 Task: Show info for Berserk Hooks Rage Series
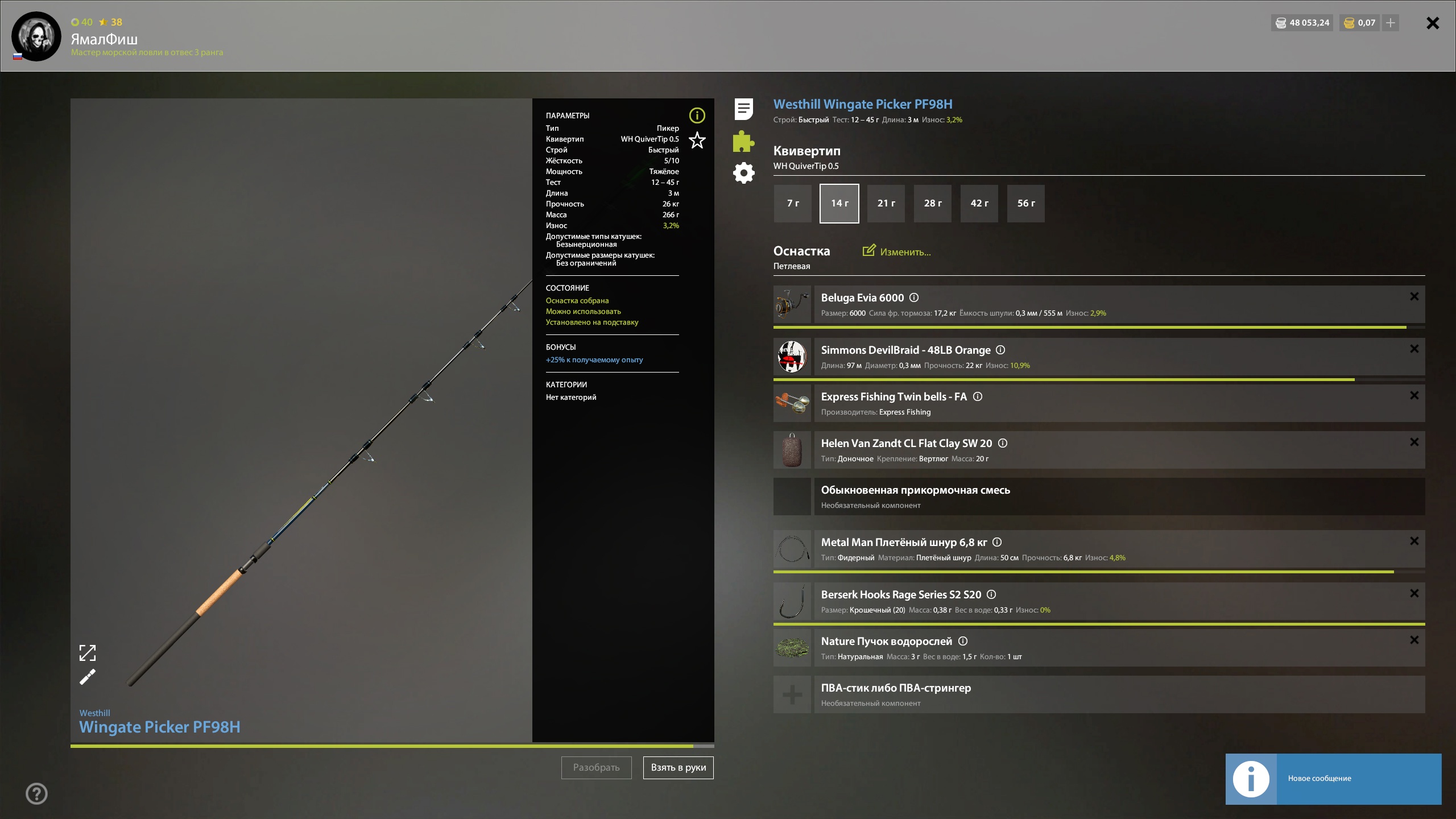(x=991, y=594)
